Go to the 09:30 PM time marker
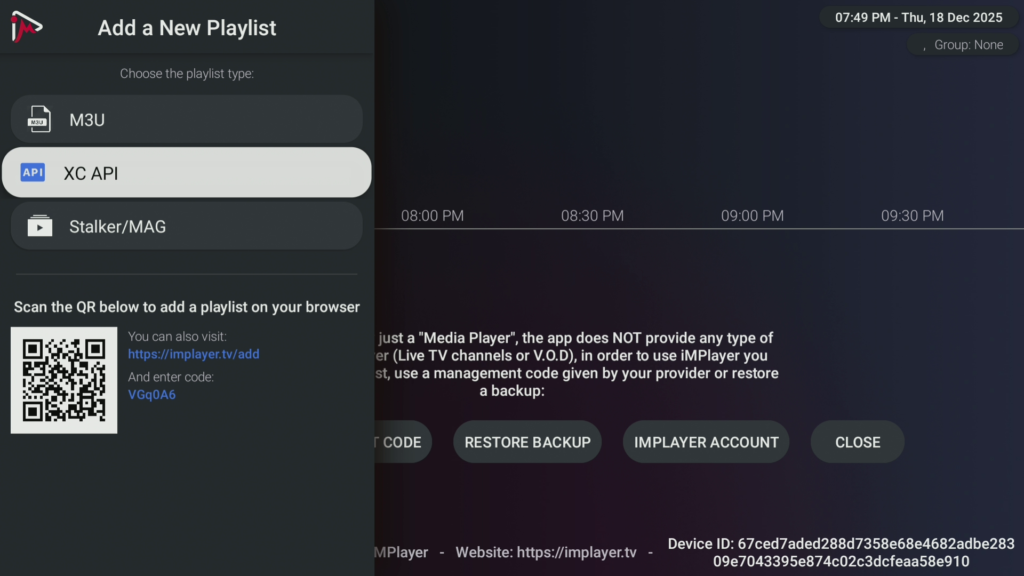 pyautogui.click(x=912, y=216)
